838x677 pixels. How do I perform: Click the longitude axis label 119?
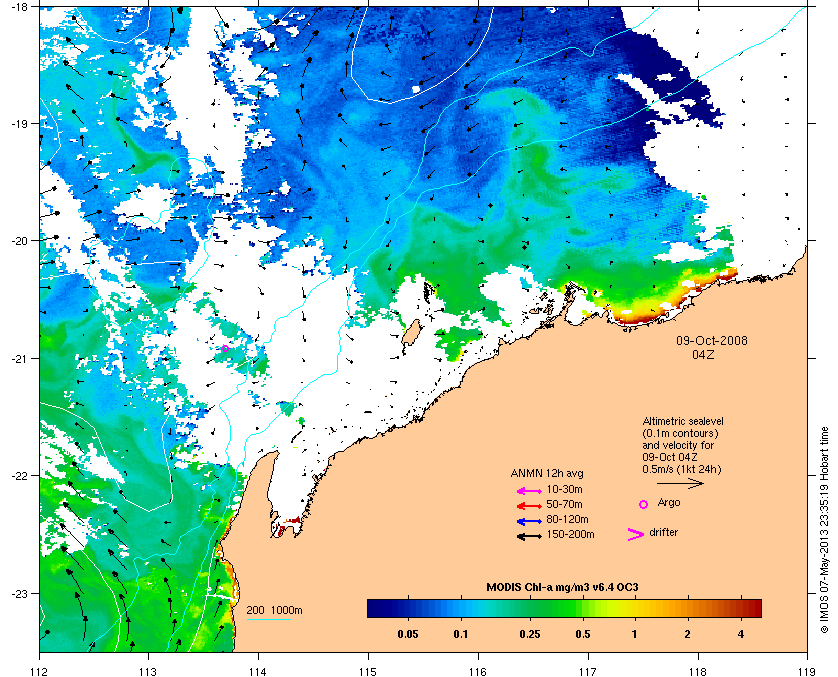pyautogui.click(x=808, y=672)
